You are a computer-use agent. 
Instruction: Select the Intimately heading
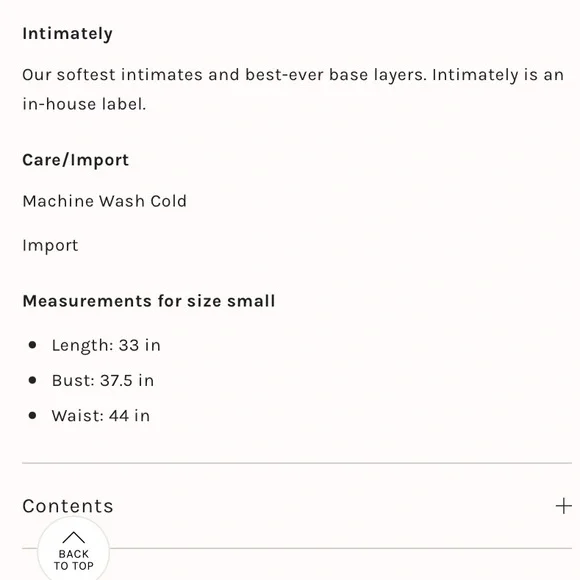[x=67, y=34]
